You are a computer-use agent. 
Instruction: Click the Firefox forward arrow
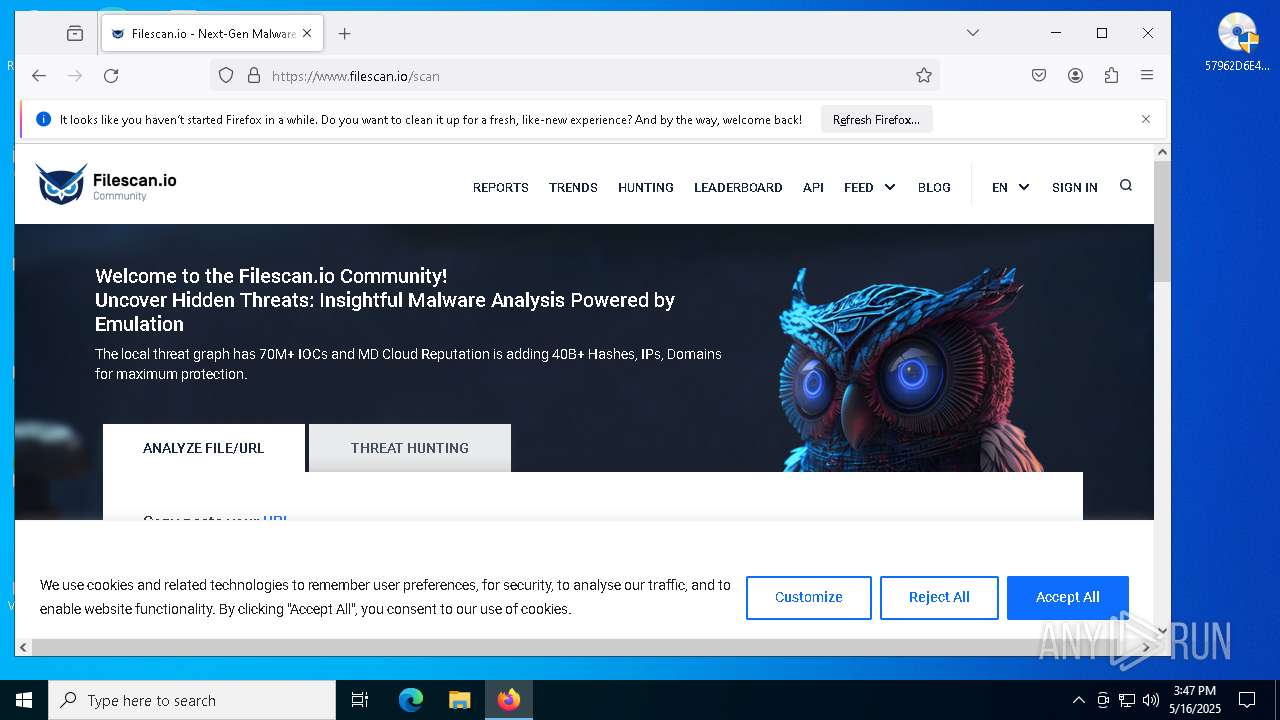coord(75,75)
